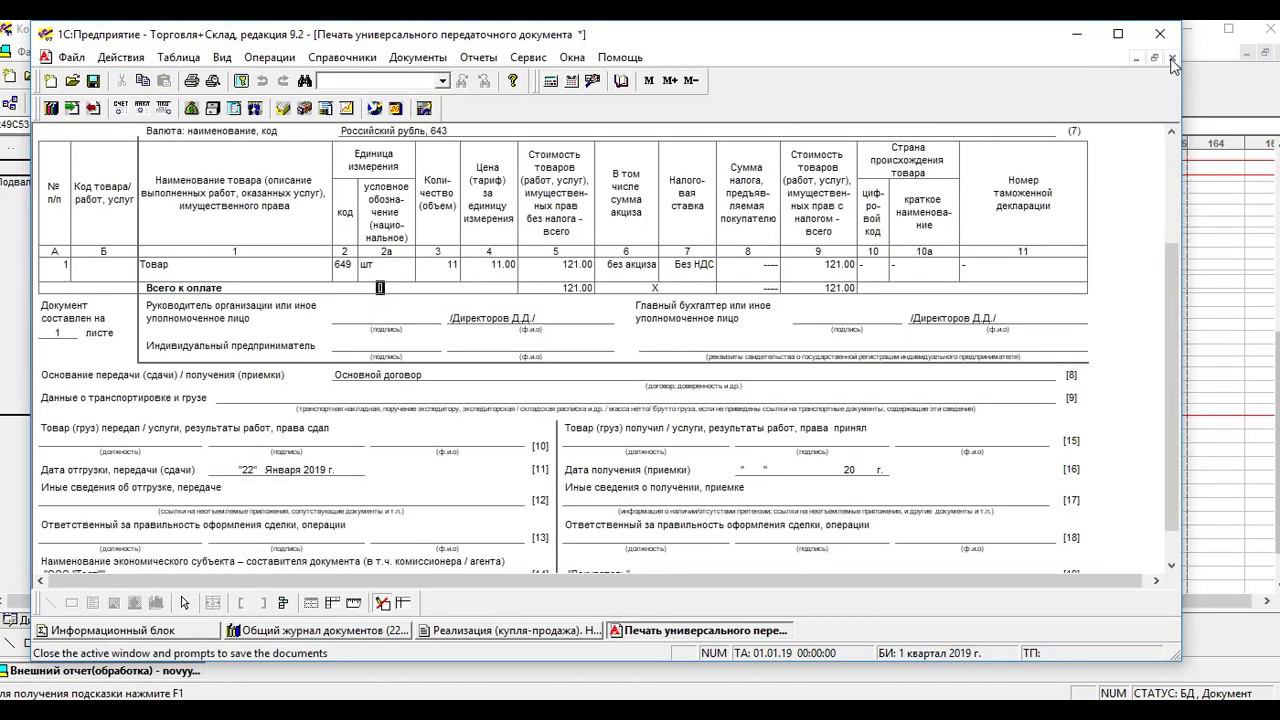
Task: Open Print Preview from the toolbar
Action: (213, 81)
